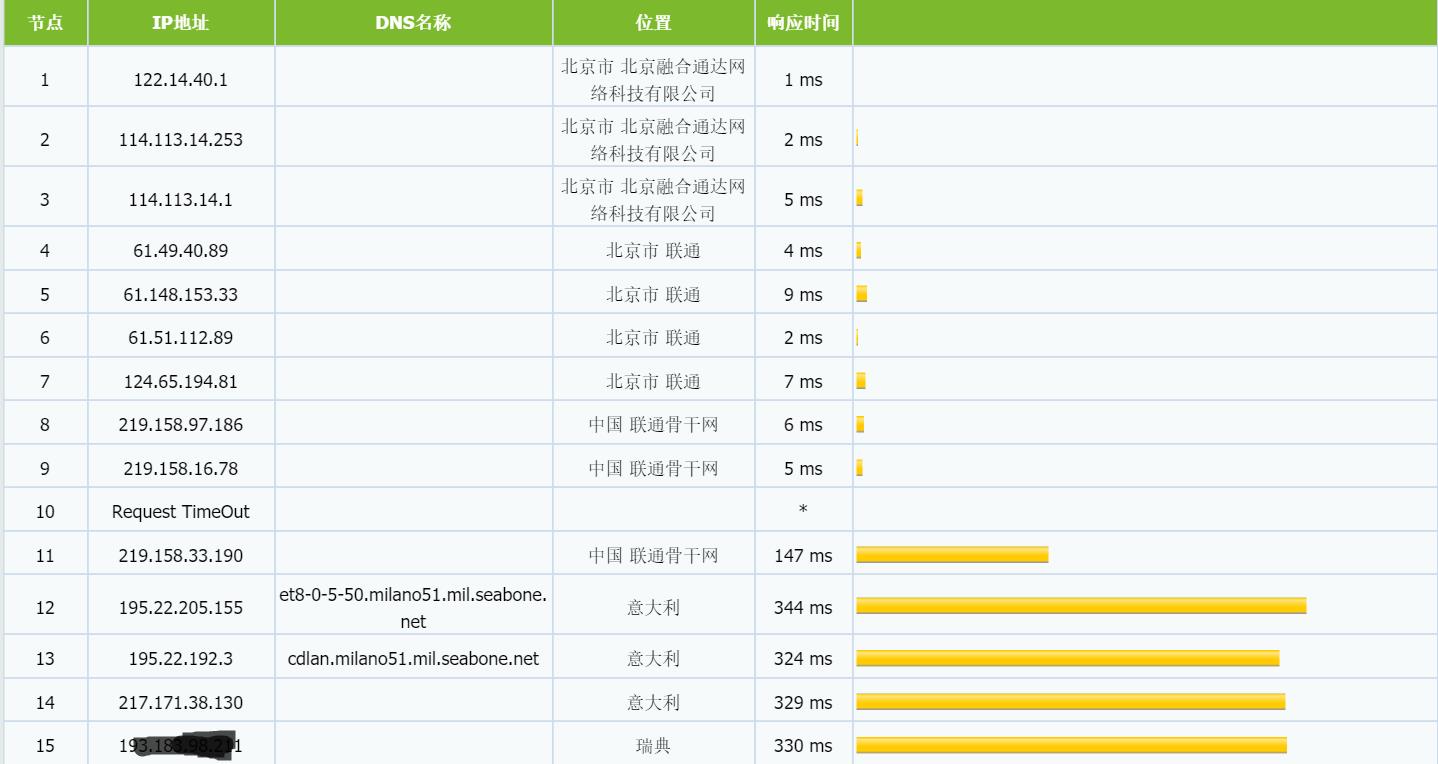This screenshot has height=764, width=1438.
Task: Select IP address 114.113.14.1
Action: [x=181, y=200]
